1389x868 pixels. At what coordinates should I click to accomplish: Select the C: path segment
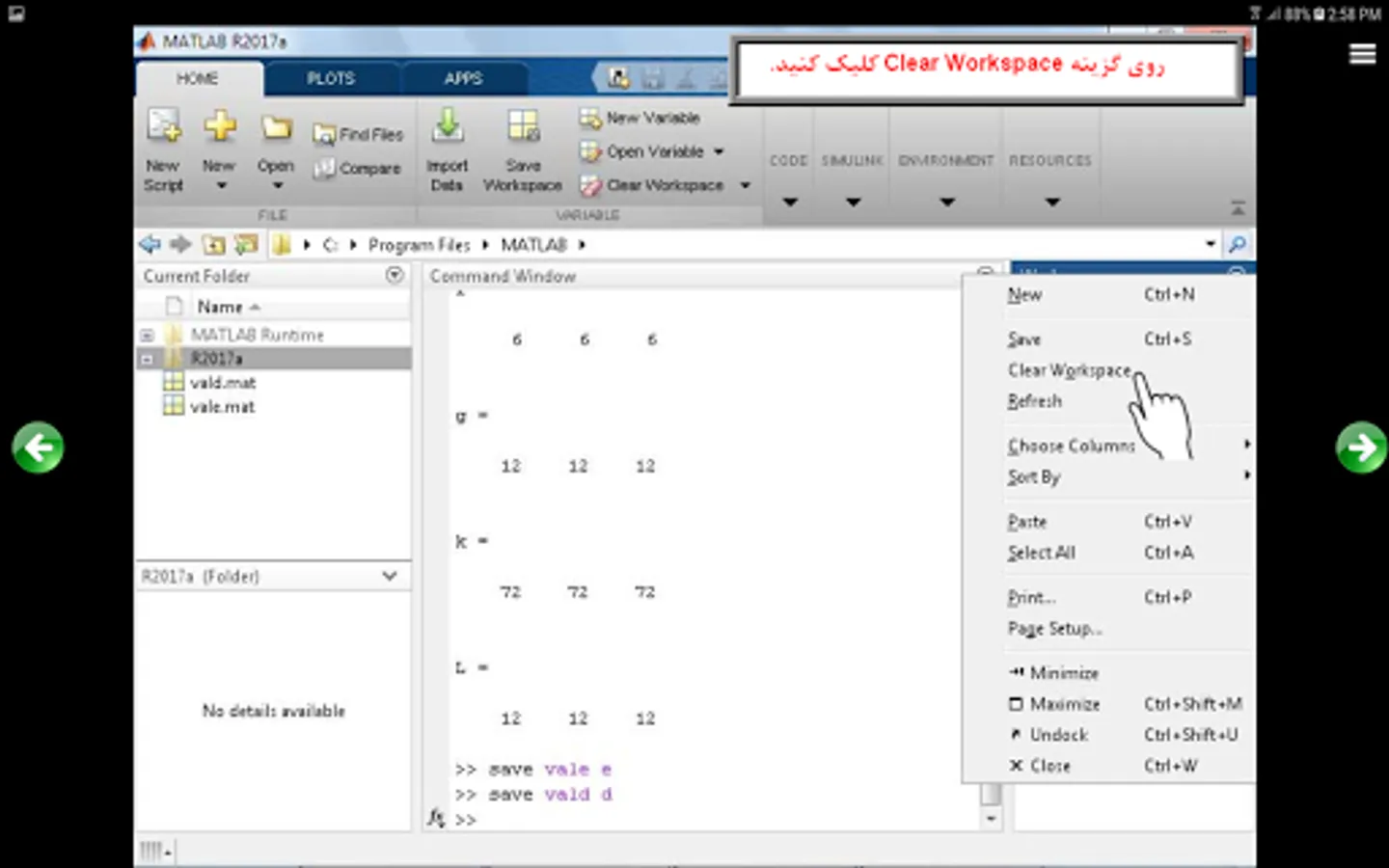coord(330,245)
